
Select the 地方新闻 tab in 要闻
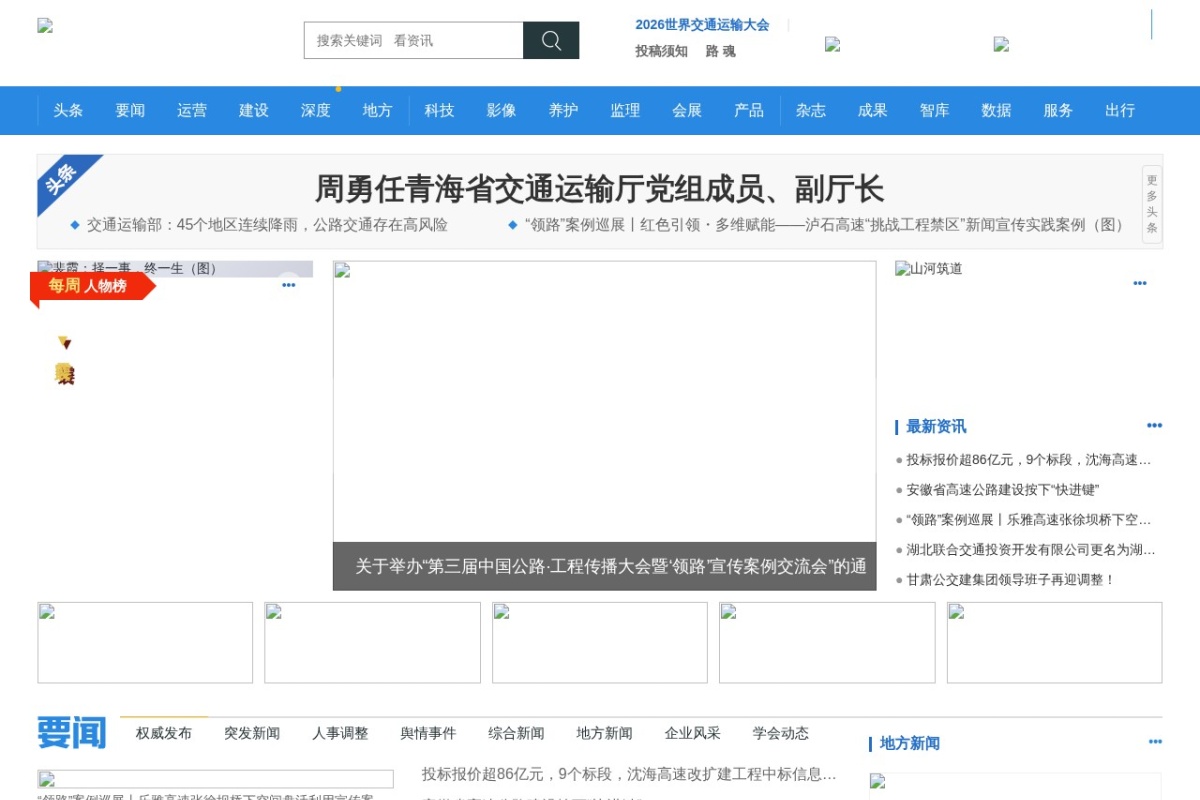click(604, 733)
